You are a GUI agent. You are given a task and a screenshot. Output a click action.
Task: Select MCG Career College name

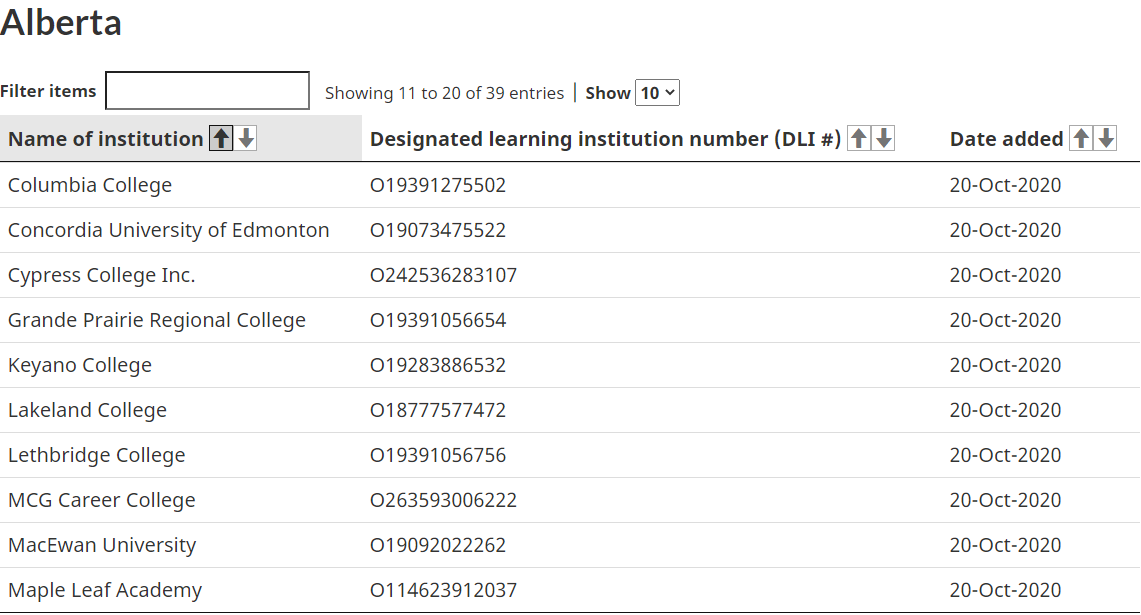[102, 501]
